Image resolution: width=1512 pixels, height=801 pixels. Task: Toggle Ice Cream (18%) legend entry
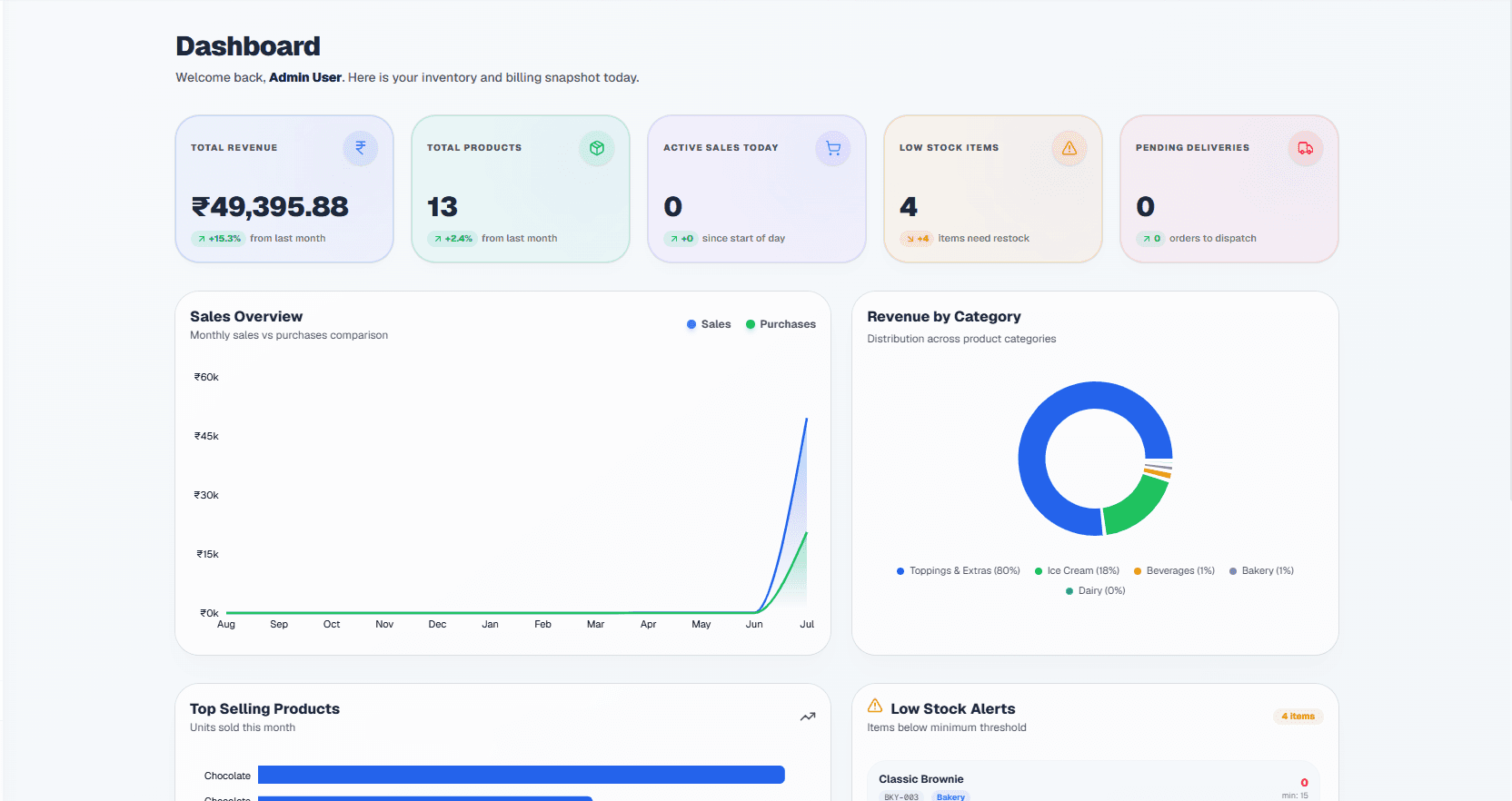click(x=1077, y=571)
